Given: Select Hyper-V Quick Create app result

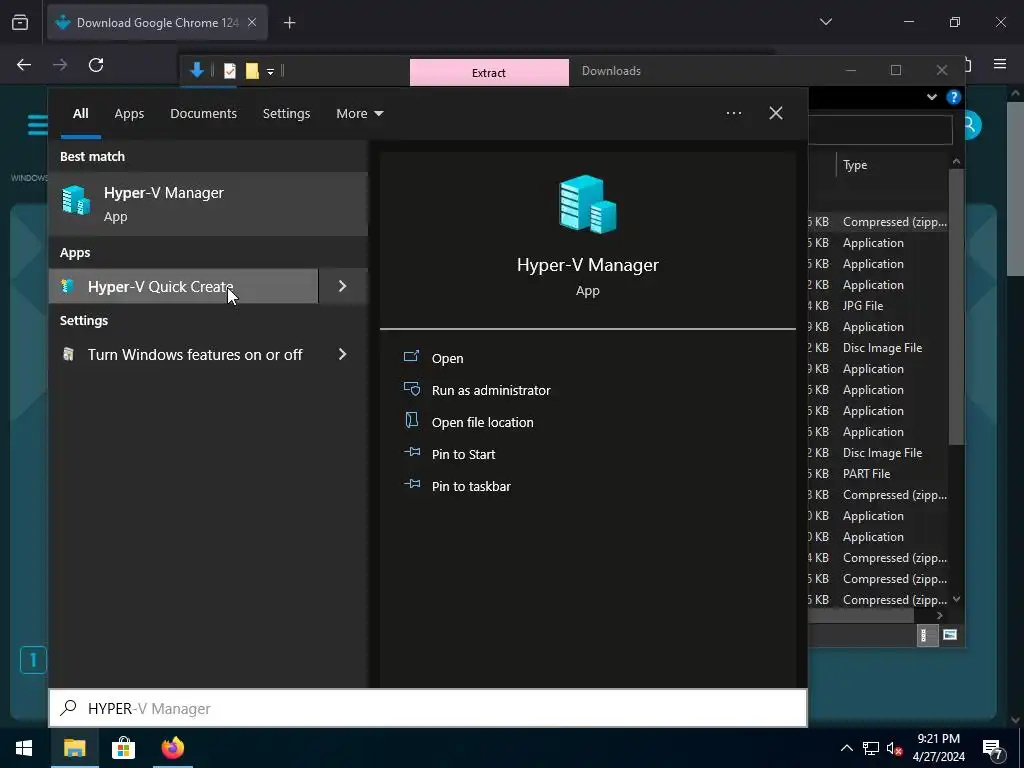Looking at the screenshot, I should pyautogui.click(x=184, y=286).
